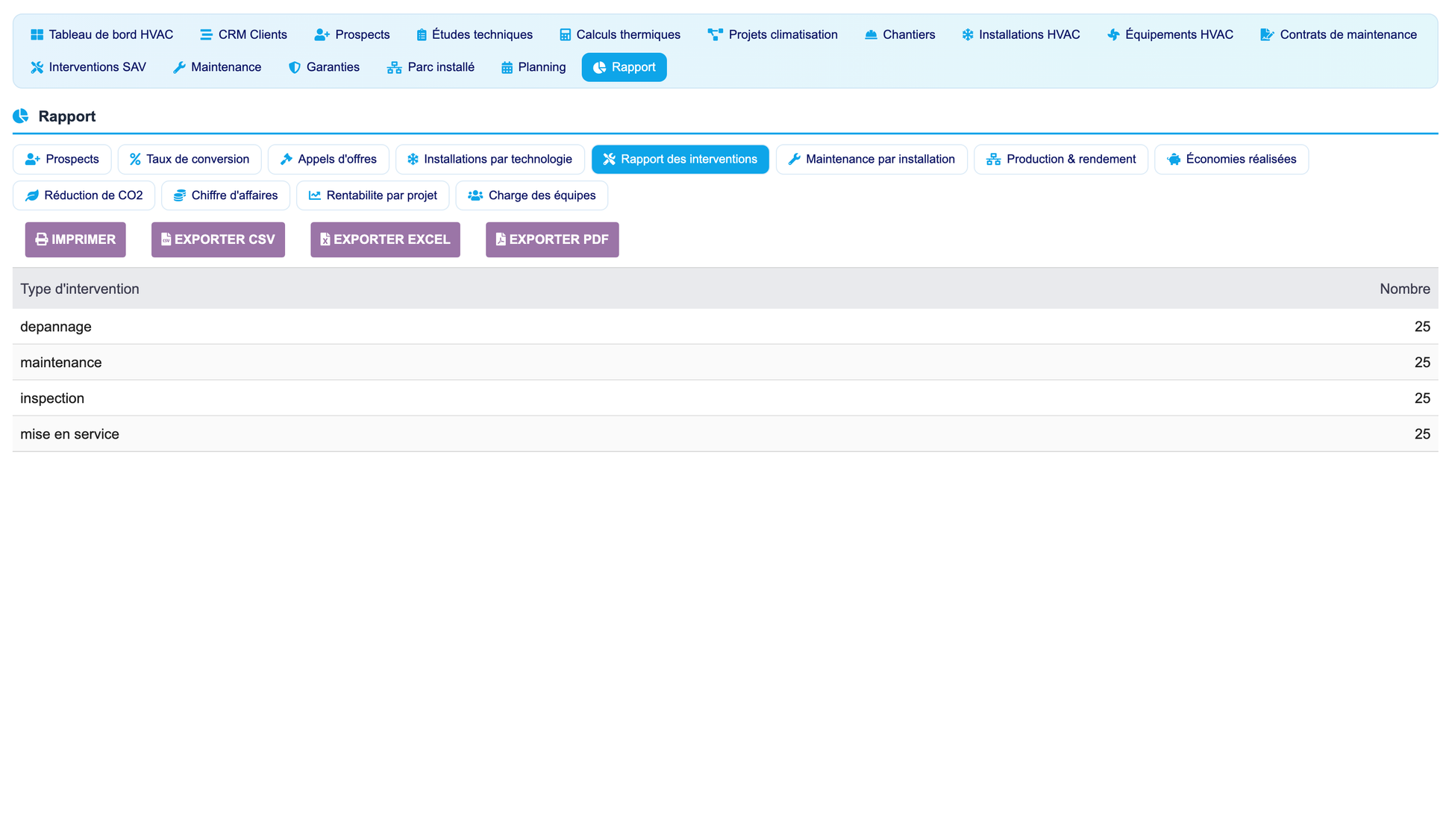Open Études techniques page
The image size is (1452, 840).
tap(475, 35)
